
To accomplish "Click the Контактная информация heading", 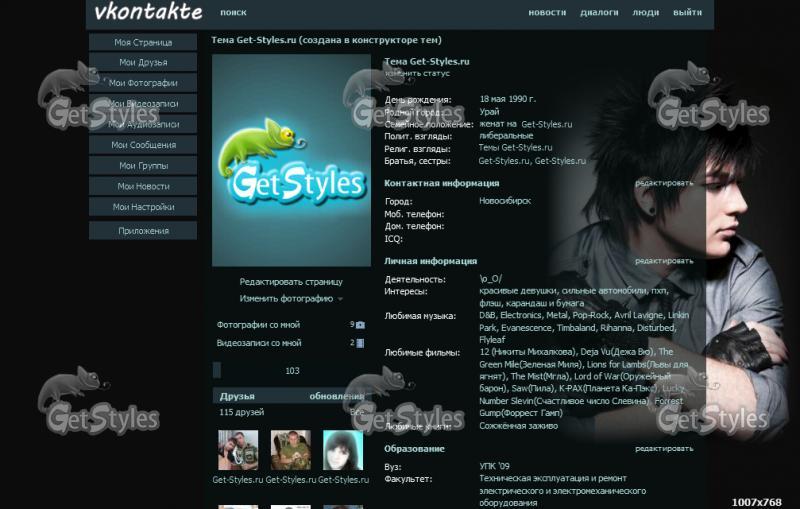I will coord(441,183).
